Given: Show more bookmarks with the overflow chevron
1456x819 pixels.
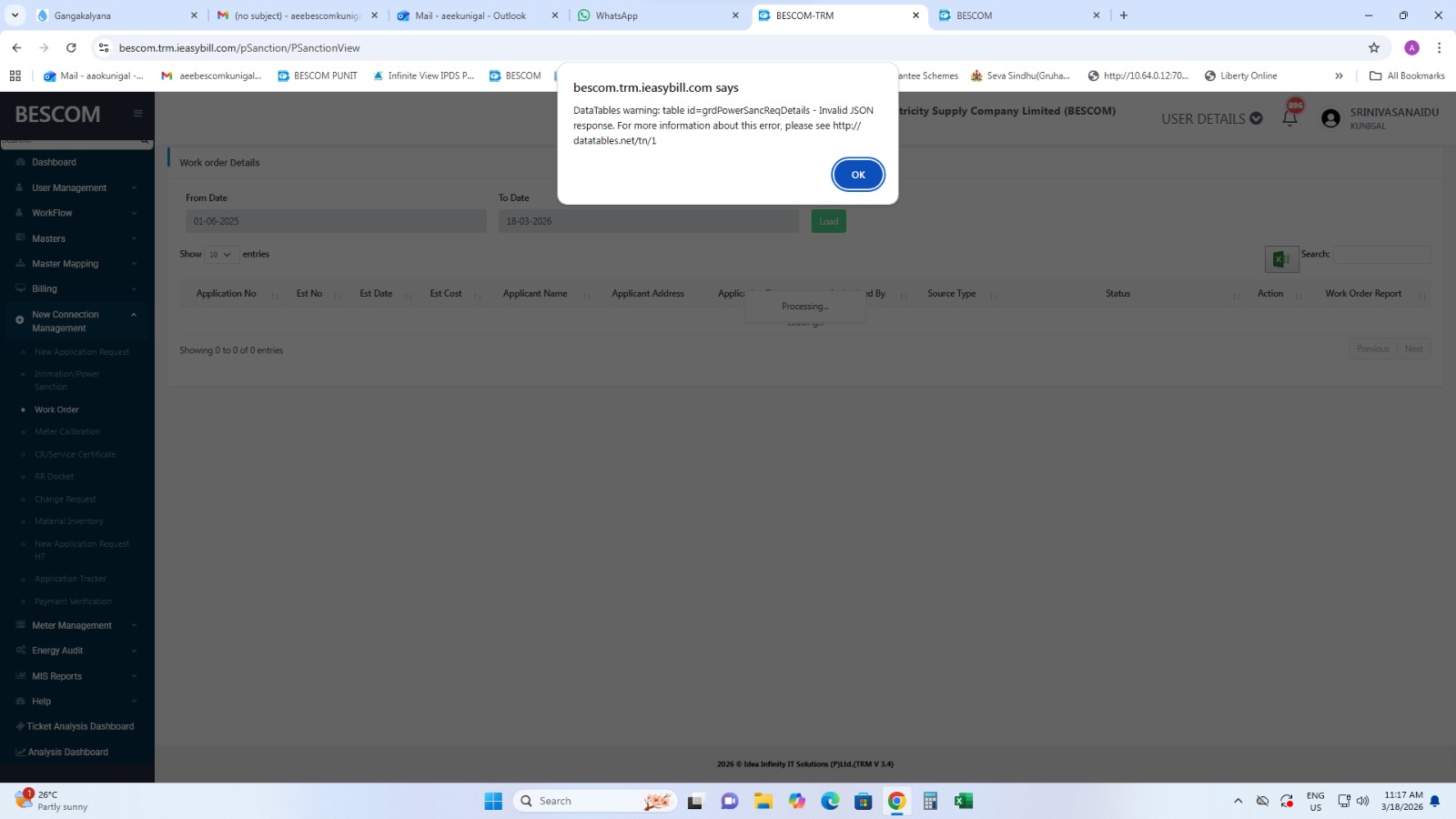Looking at the screenshot, I should point(1339,76).
